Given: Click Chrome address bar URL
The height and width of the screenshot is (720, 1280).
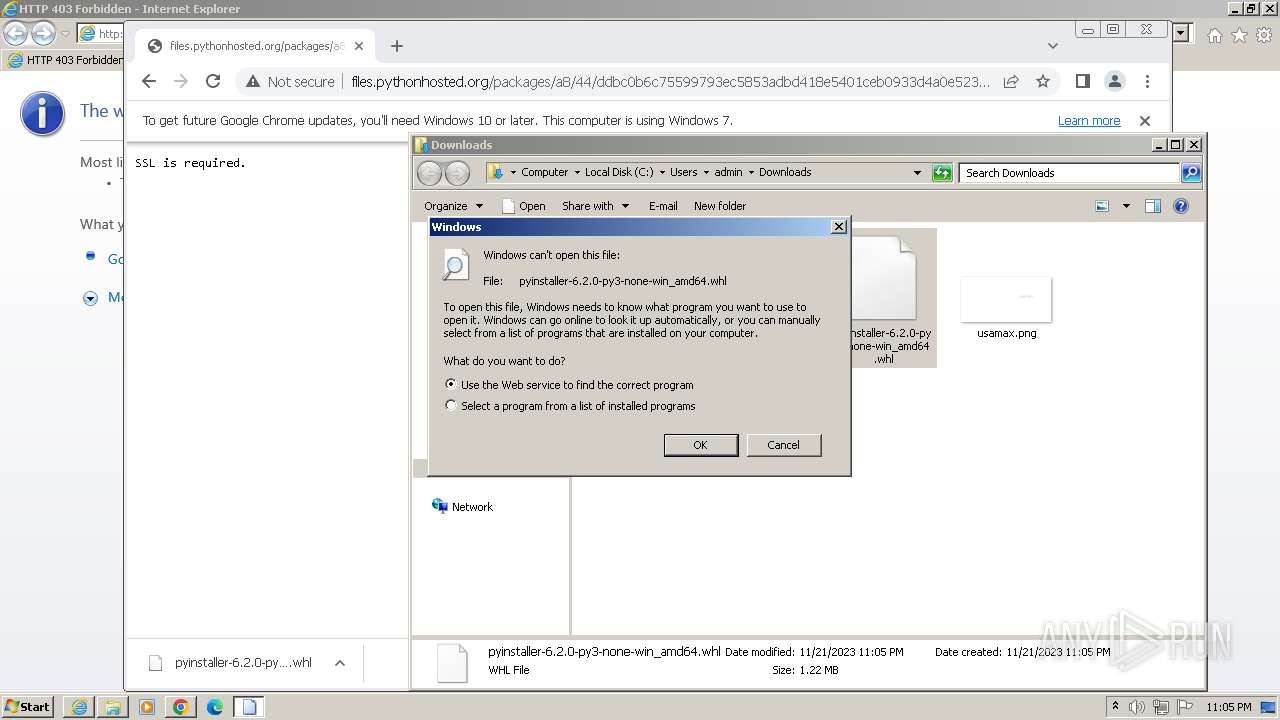Looking at the screenshot, I should 670,82.
